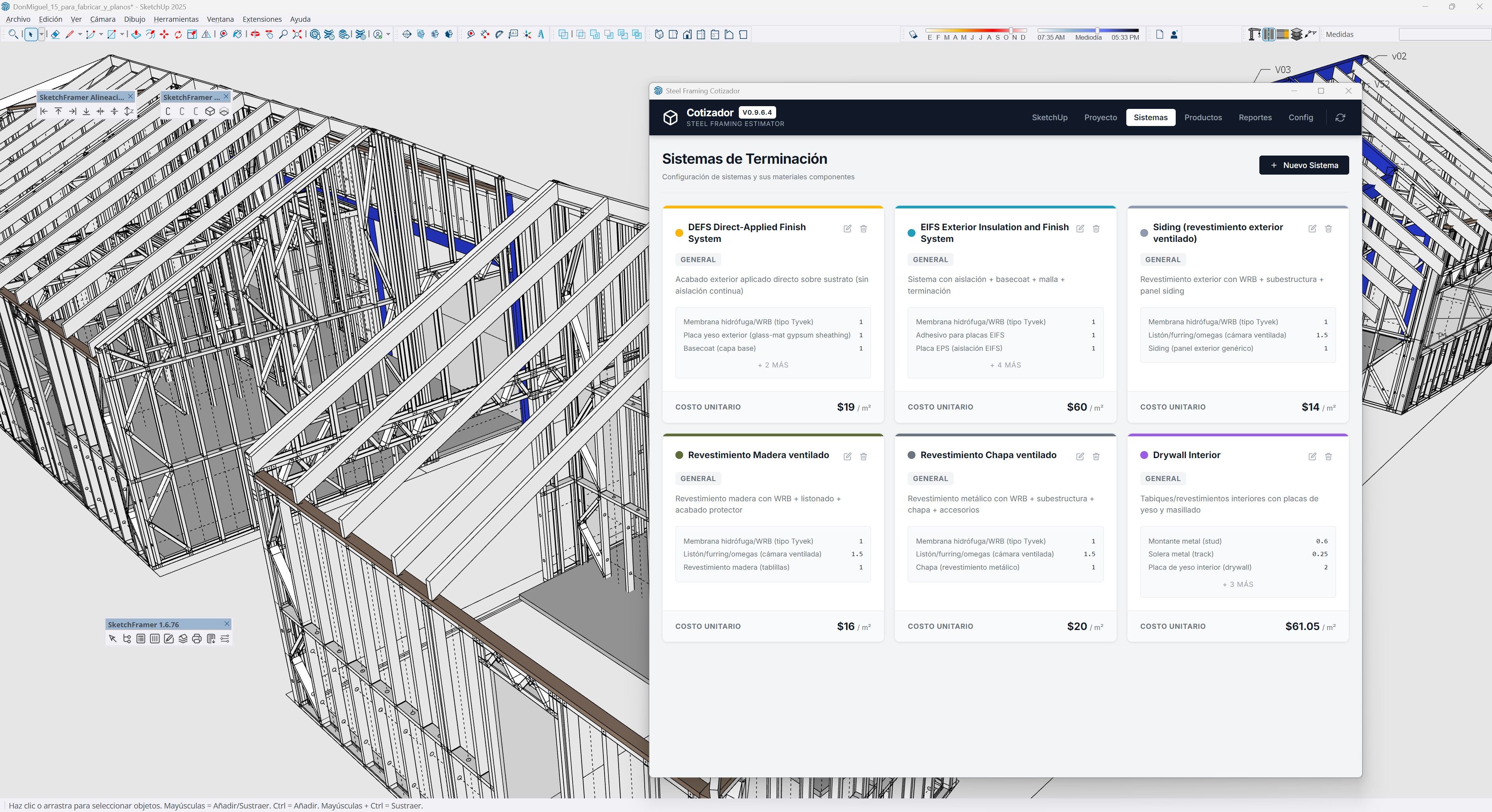This screenshot has width=1492, height=812.
Task: Select the Push/Pull tool
Action: (136, 34)
